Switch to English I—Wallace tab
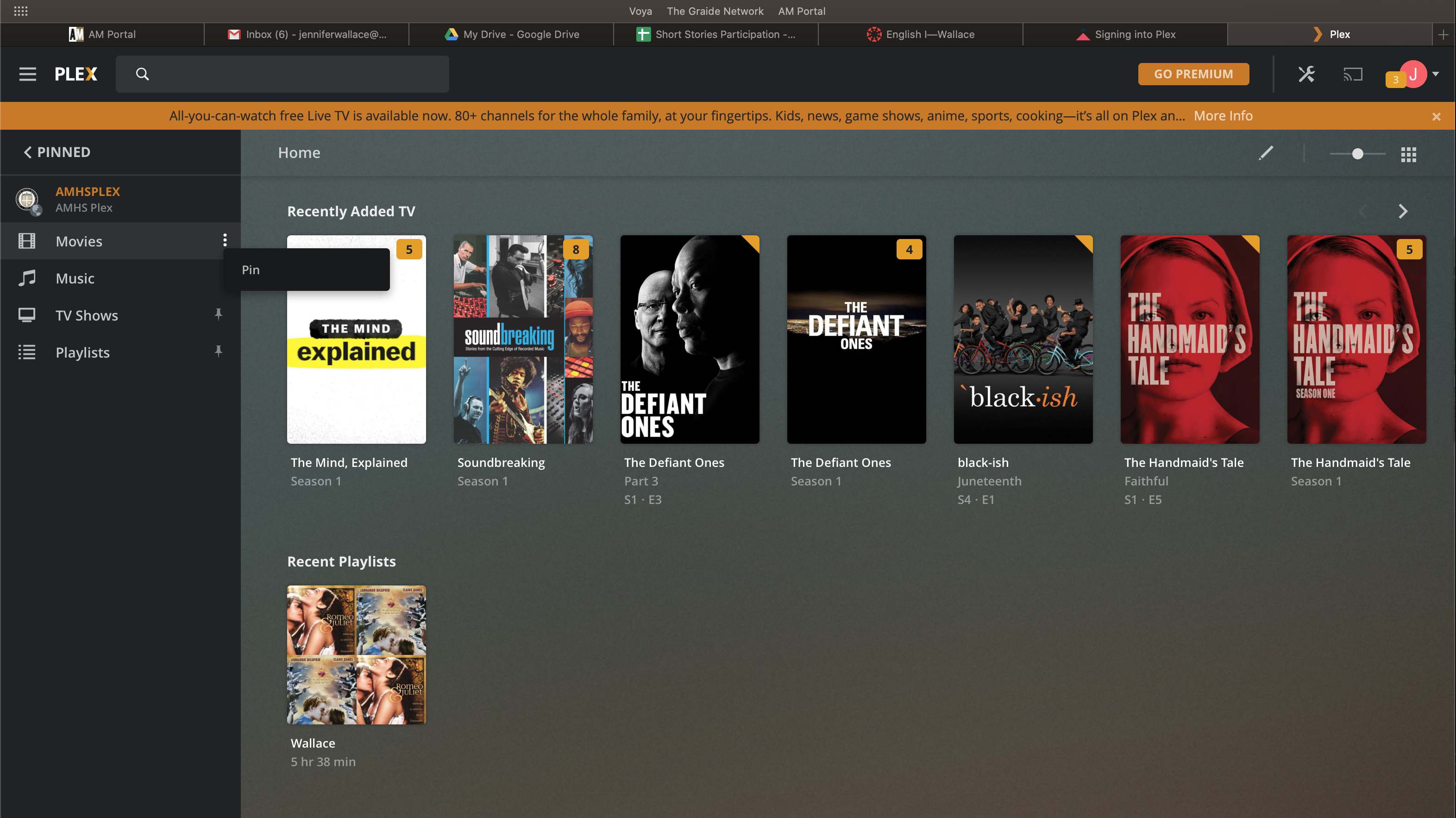Image resolution: width=1456 pixels, height=818 pixels. pos(921,34)
